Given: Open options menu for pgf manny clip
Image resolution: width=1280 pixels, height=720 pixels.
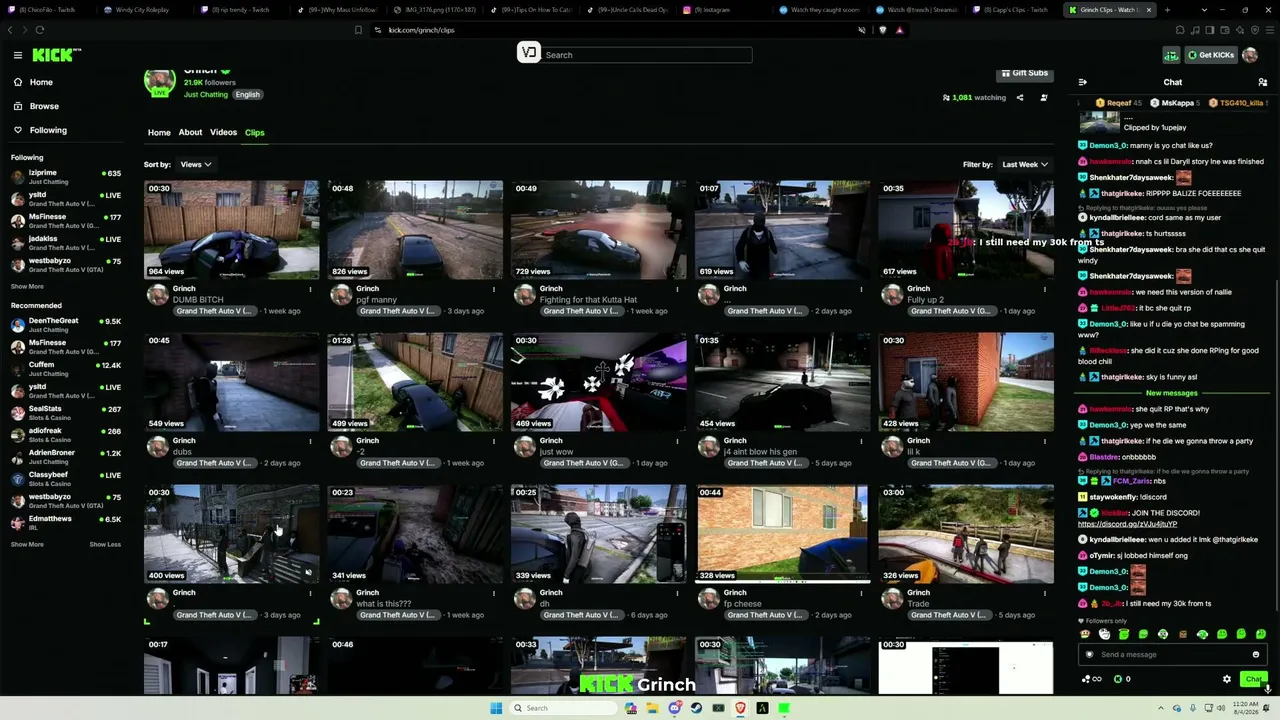Looking at the screenshot, I should (x=493, y=289).
